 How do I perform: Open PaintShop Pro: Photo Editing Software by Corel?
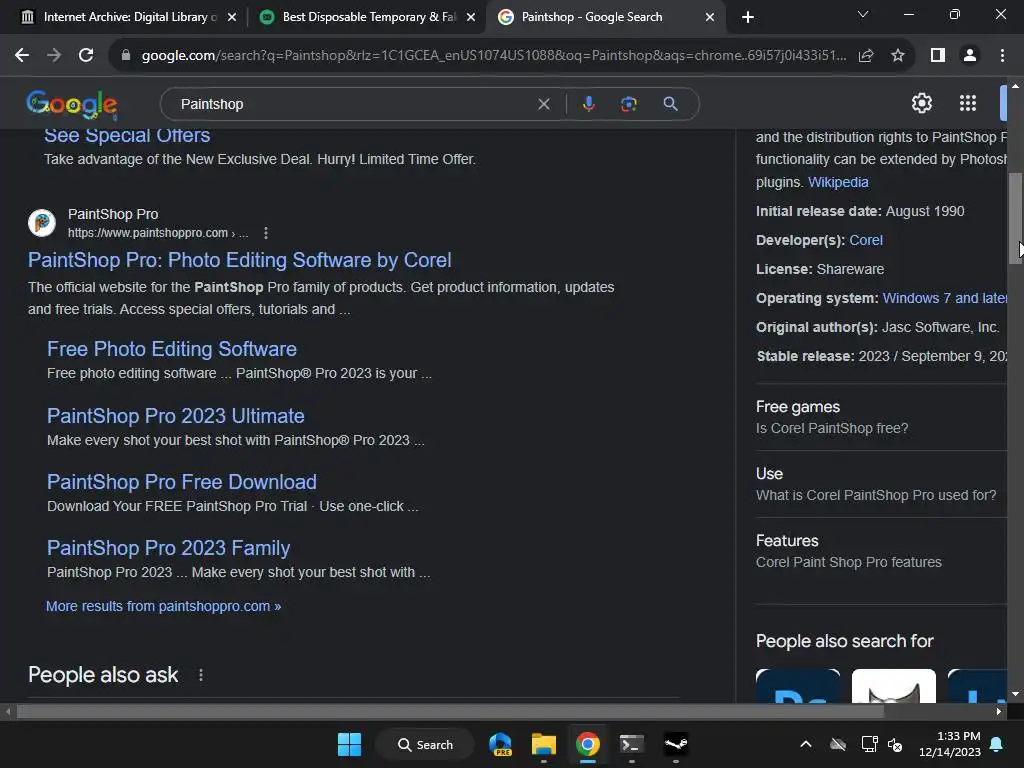pos(239,260)
